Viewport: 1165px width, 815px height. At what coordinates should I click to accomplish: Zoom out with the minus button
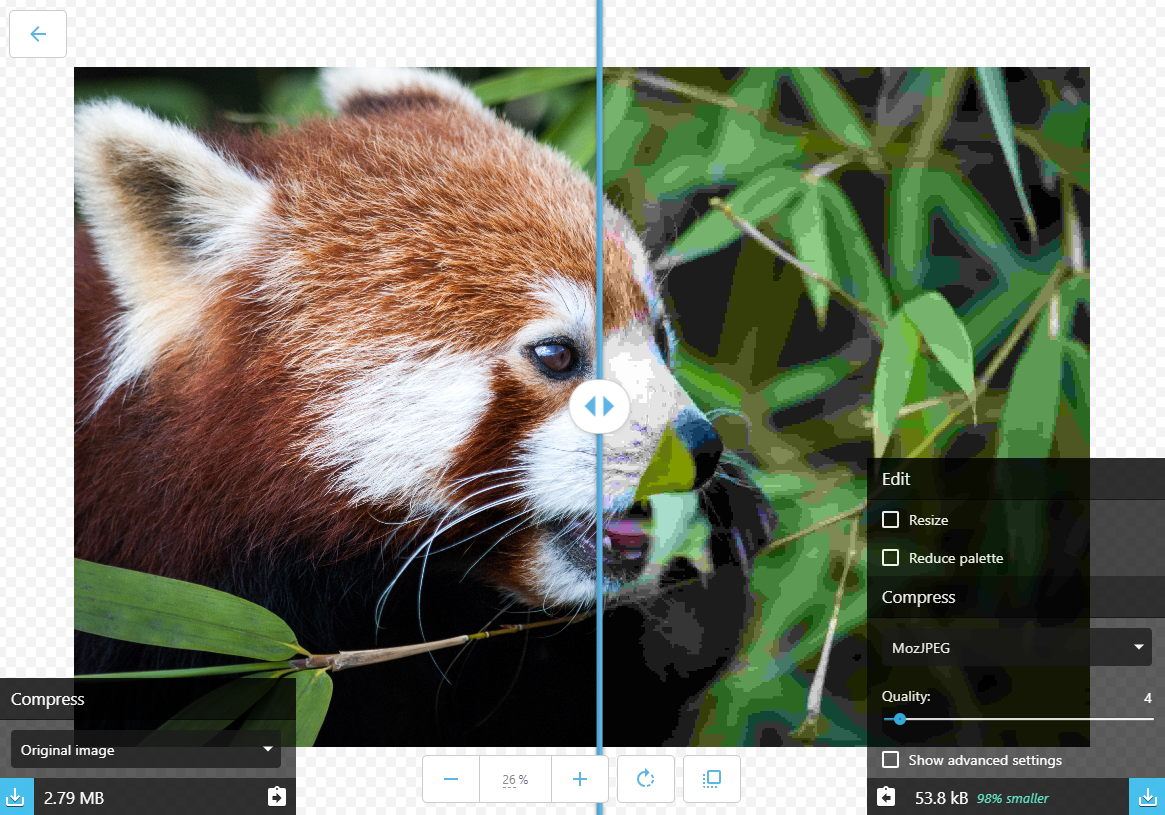click(x=451, y=779)
